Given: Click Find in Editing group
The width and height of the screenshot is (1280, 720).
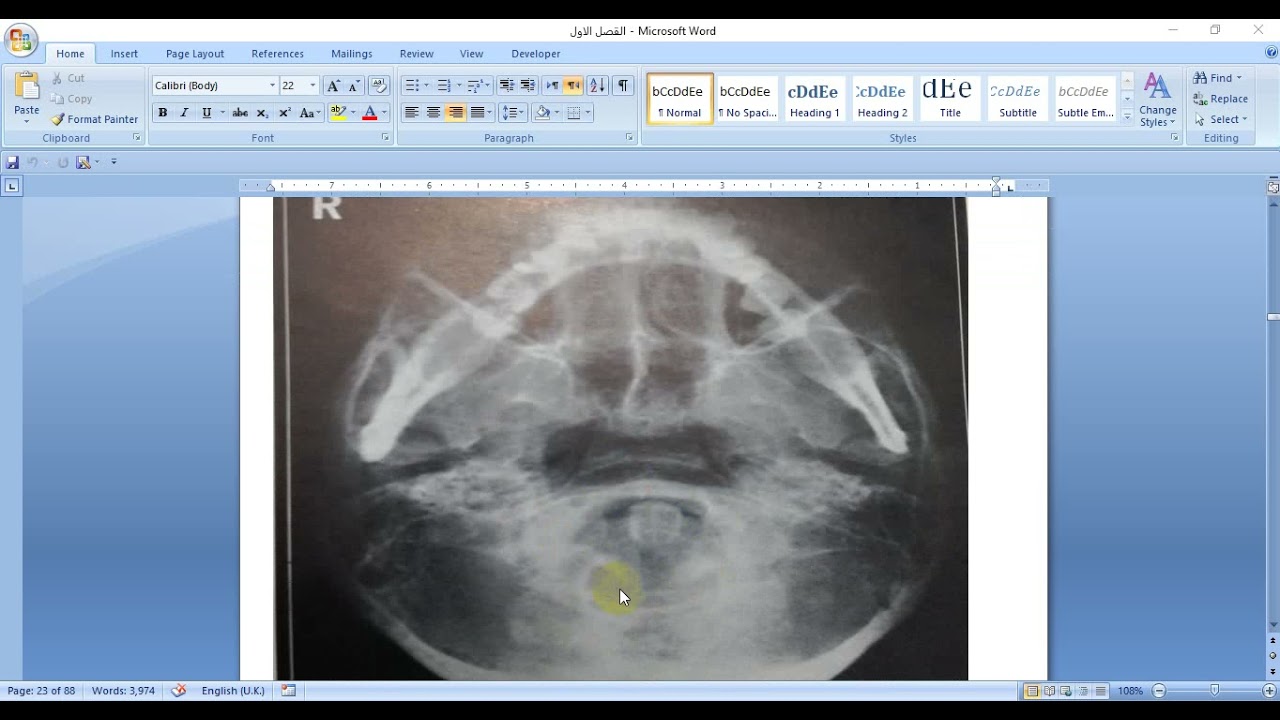Looking at the screenshot, I should click(1217, 78).
